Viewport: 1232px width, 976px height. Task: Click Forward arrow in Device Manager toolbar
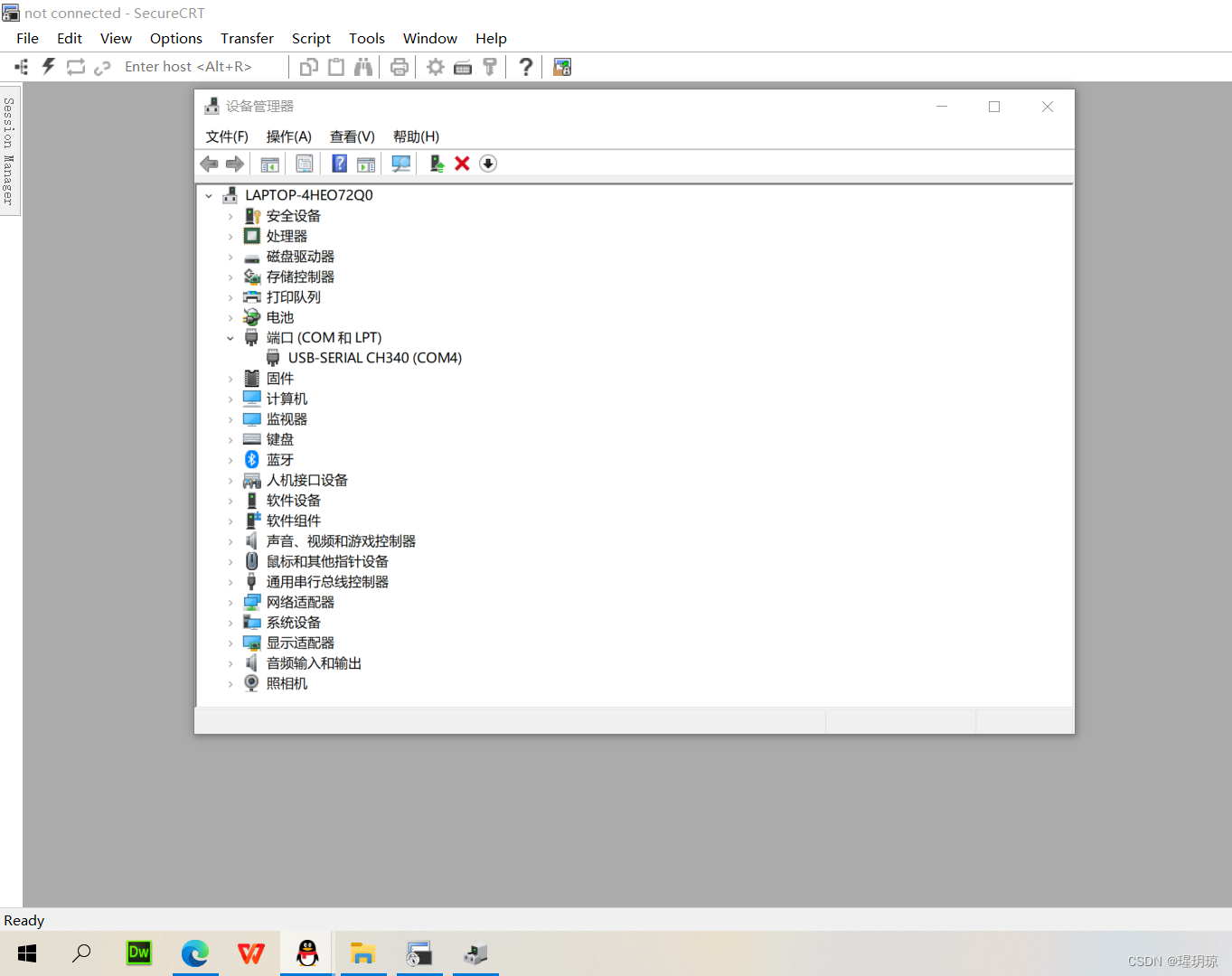tap(235, 164)
